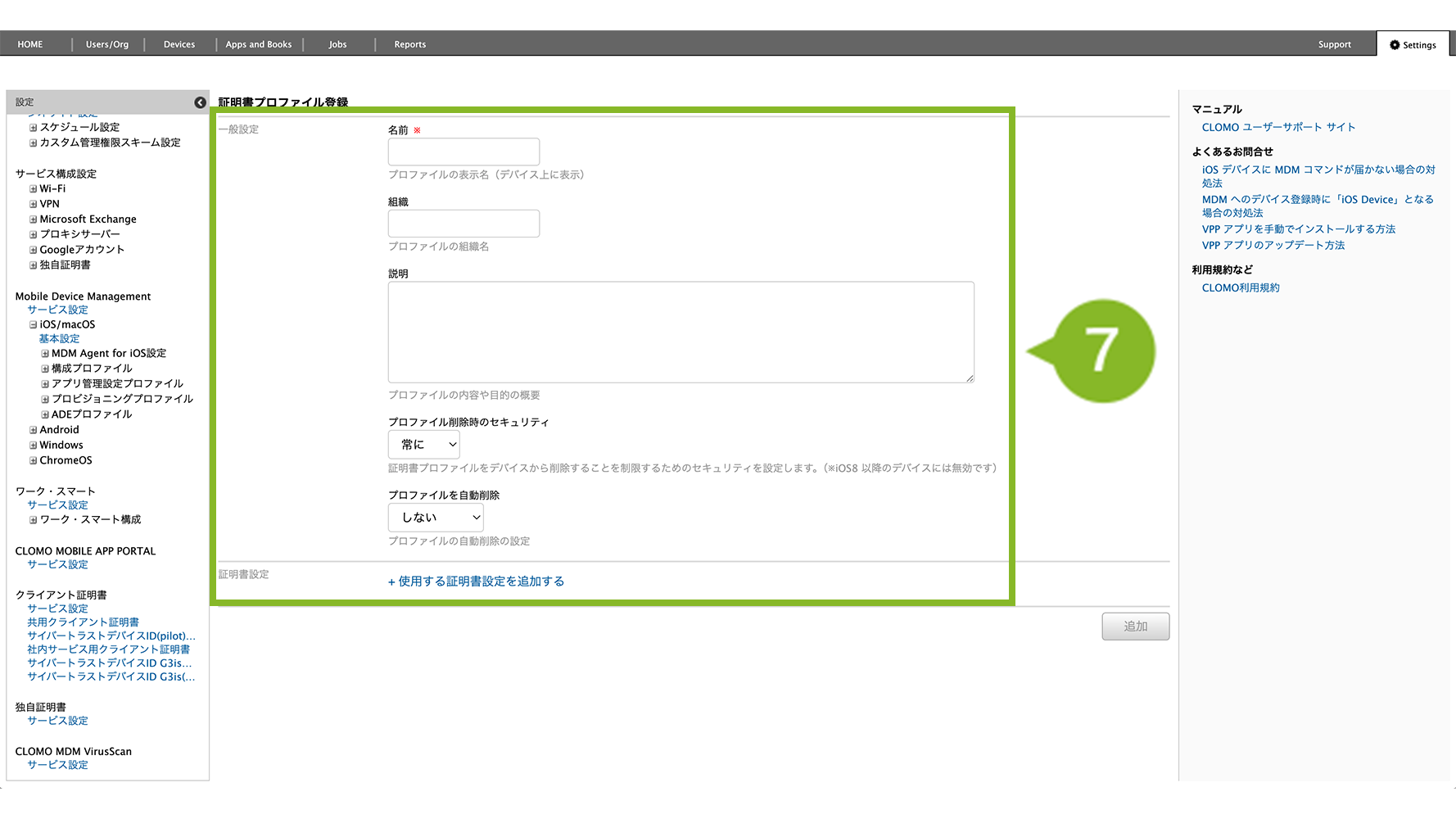
Task: Click 使用する証明書設定を追加する link
Action: tap(476, 581)
